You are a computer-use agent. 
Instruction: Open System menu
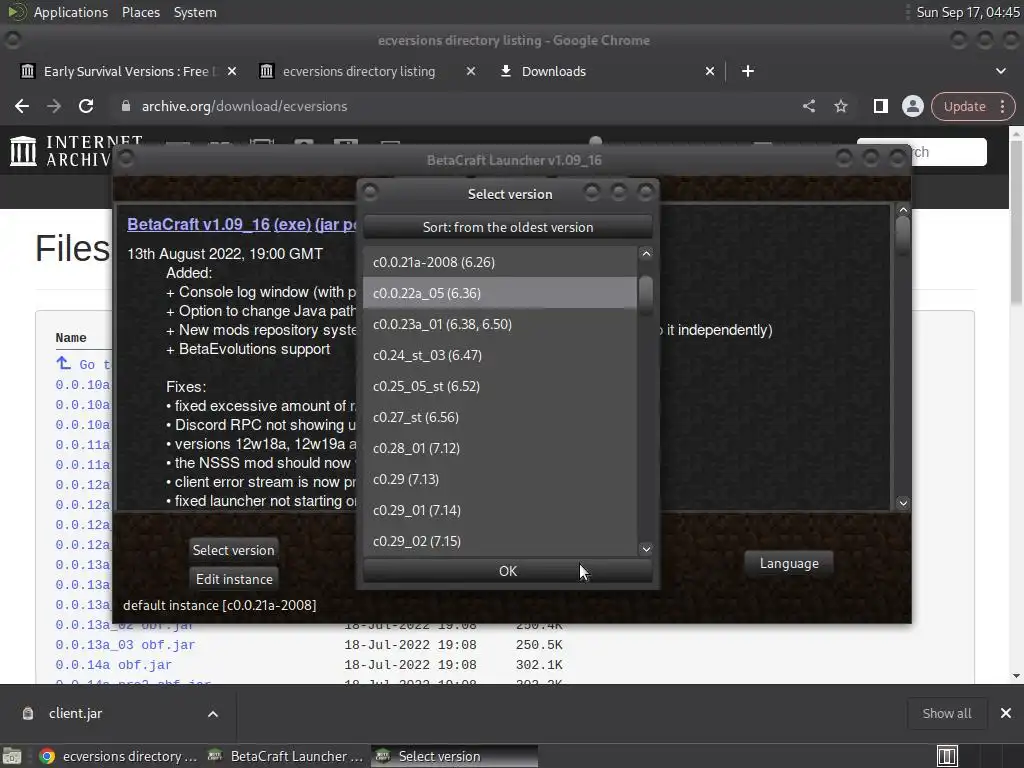tap(195, 12)
